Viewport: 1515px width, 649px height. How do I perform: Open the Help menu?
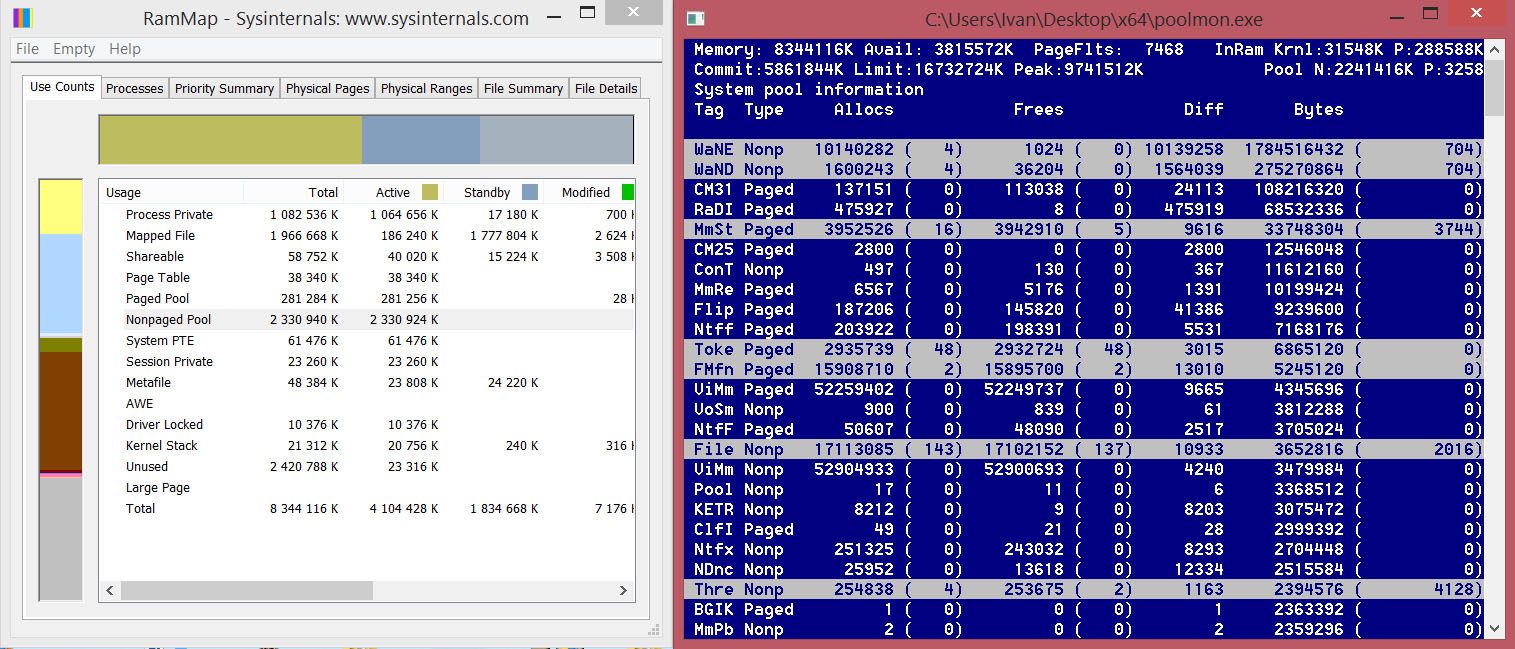(x=125, y=49)
